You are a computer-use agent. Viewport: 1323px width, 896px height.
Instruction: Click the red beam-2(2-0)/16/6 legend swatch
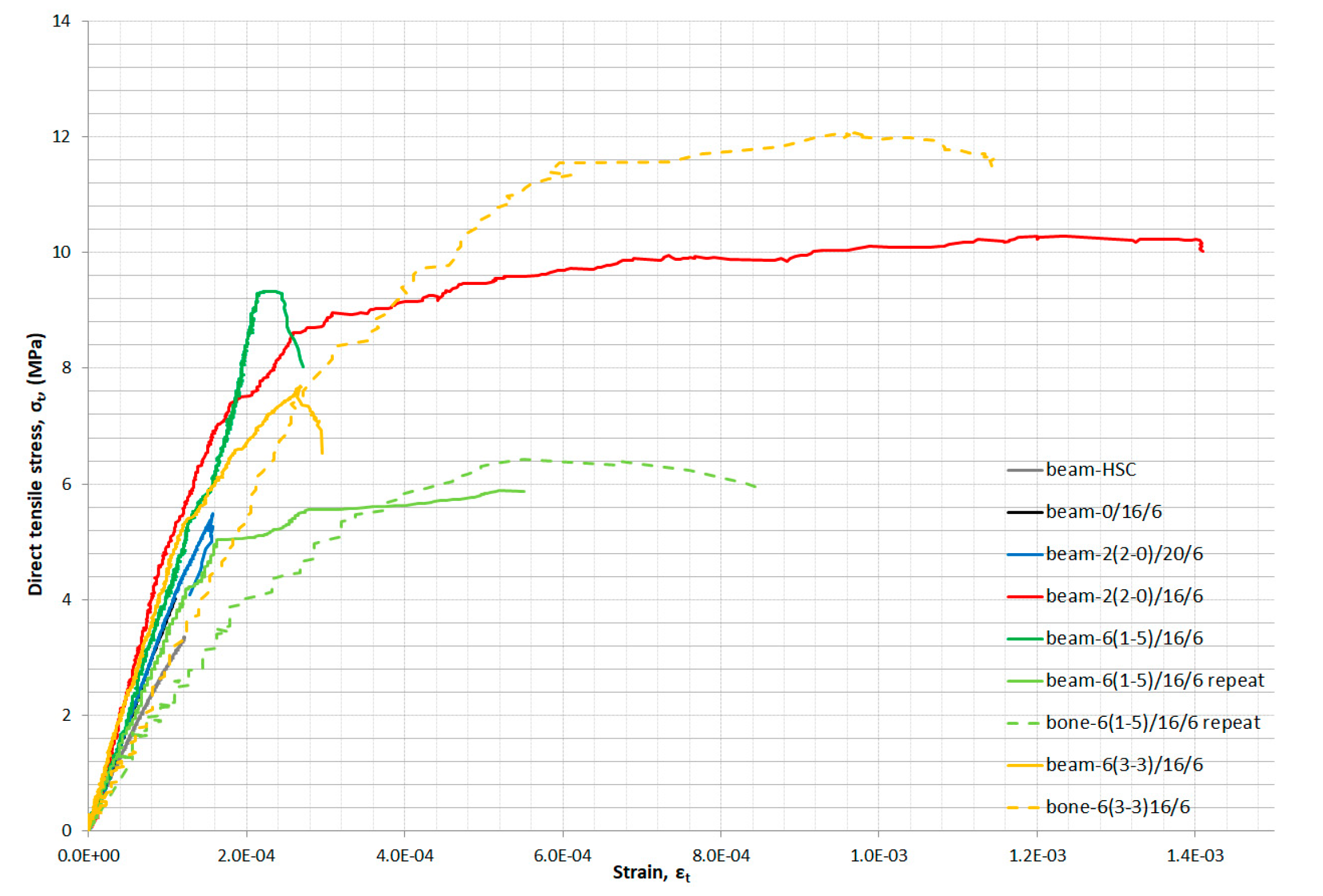point(1024,597)
